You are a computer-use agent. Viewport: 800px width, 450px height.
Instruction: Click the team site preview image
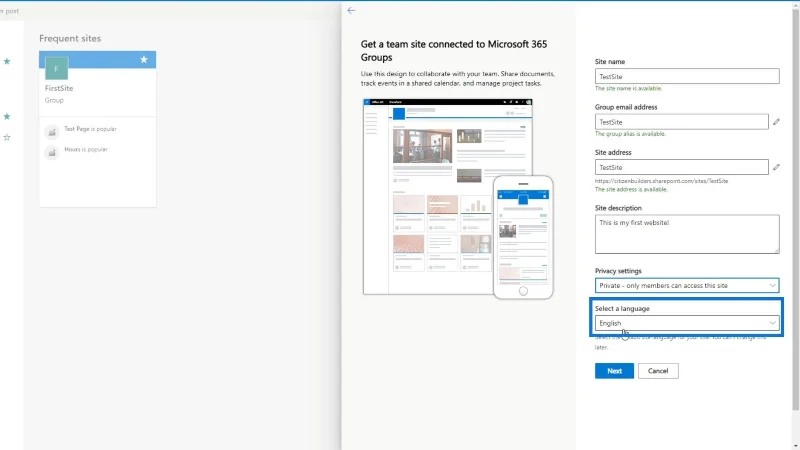click(x=458, y=198)
